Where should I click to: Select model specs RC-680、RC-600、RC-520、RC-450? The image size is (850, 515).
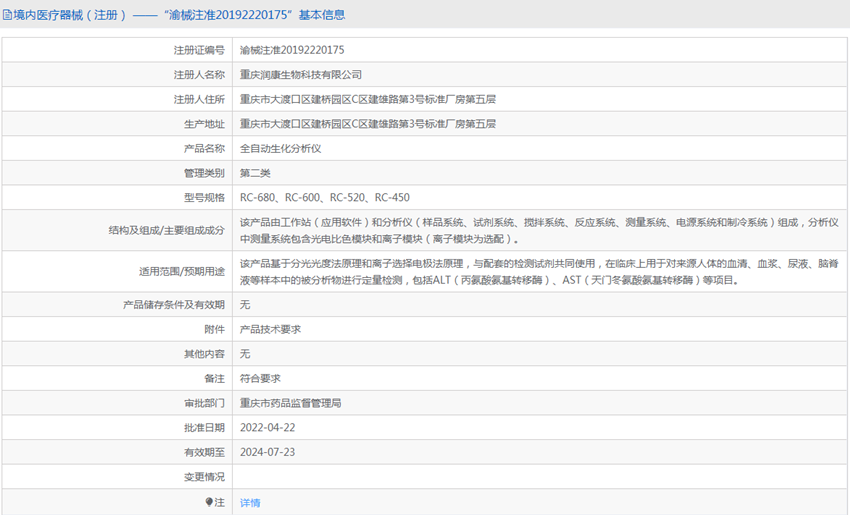(x=324, y=198)
